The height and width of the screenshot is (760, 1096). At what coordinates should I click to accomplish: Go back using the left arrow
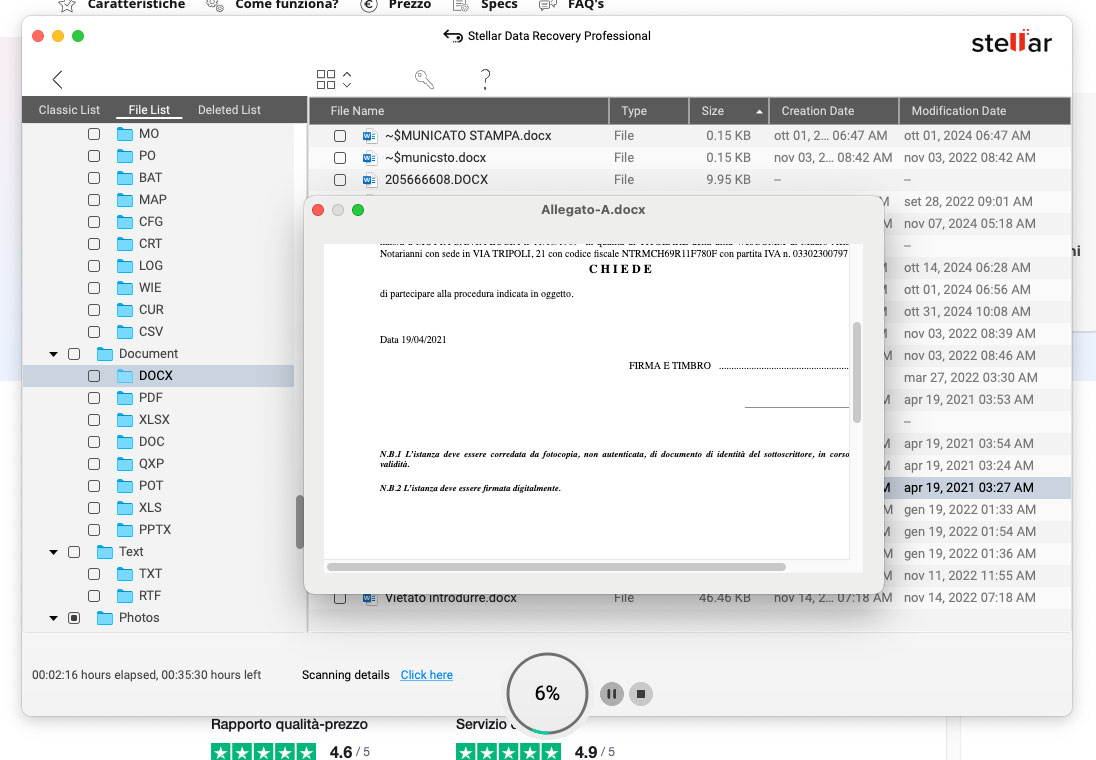coord(57,80)
